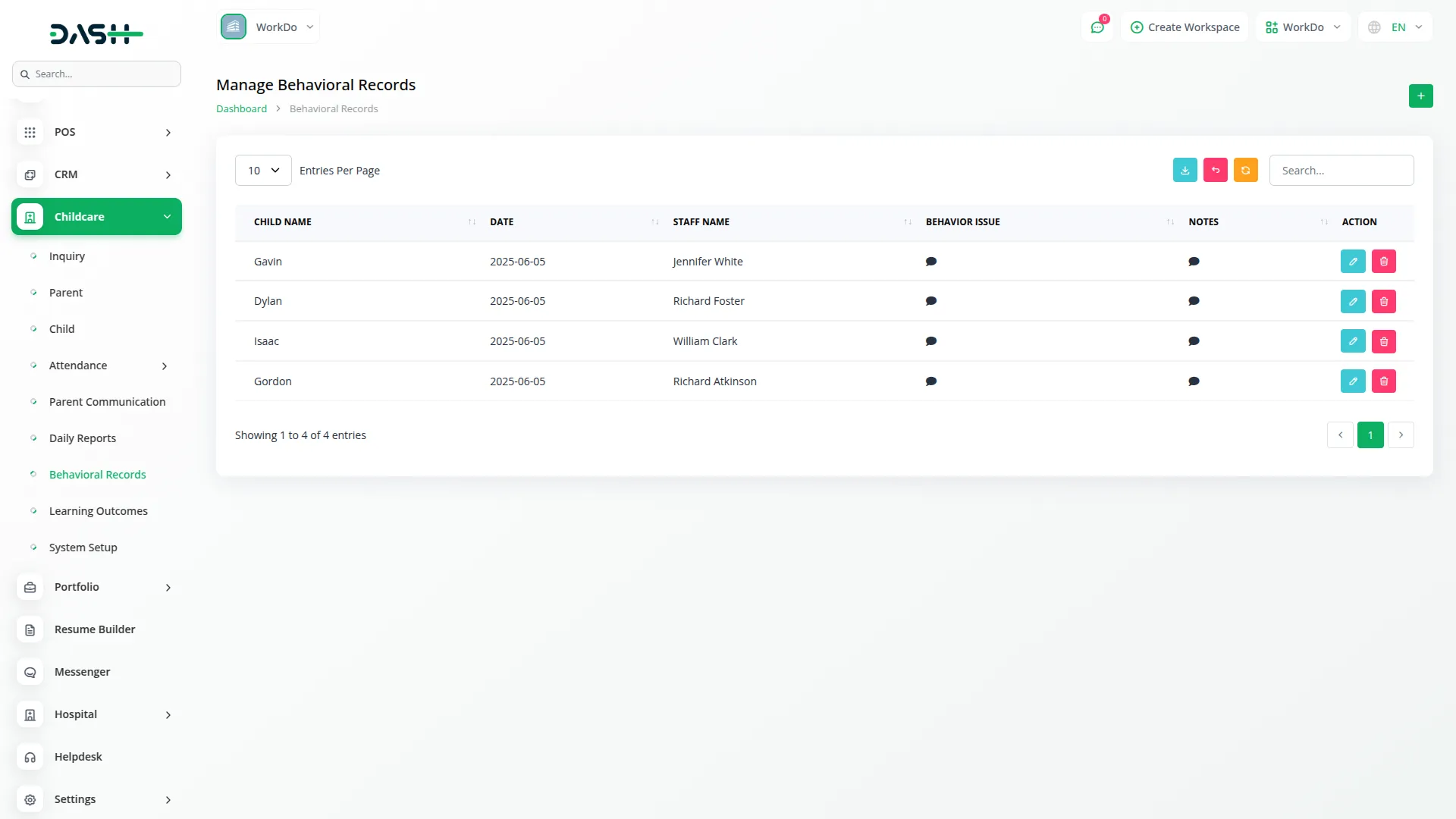Click the orange reload refresh icon

1245,170
